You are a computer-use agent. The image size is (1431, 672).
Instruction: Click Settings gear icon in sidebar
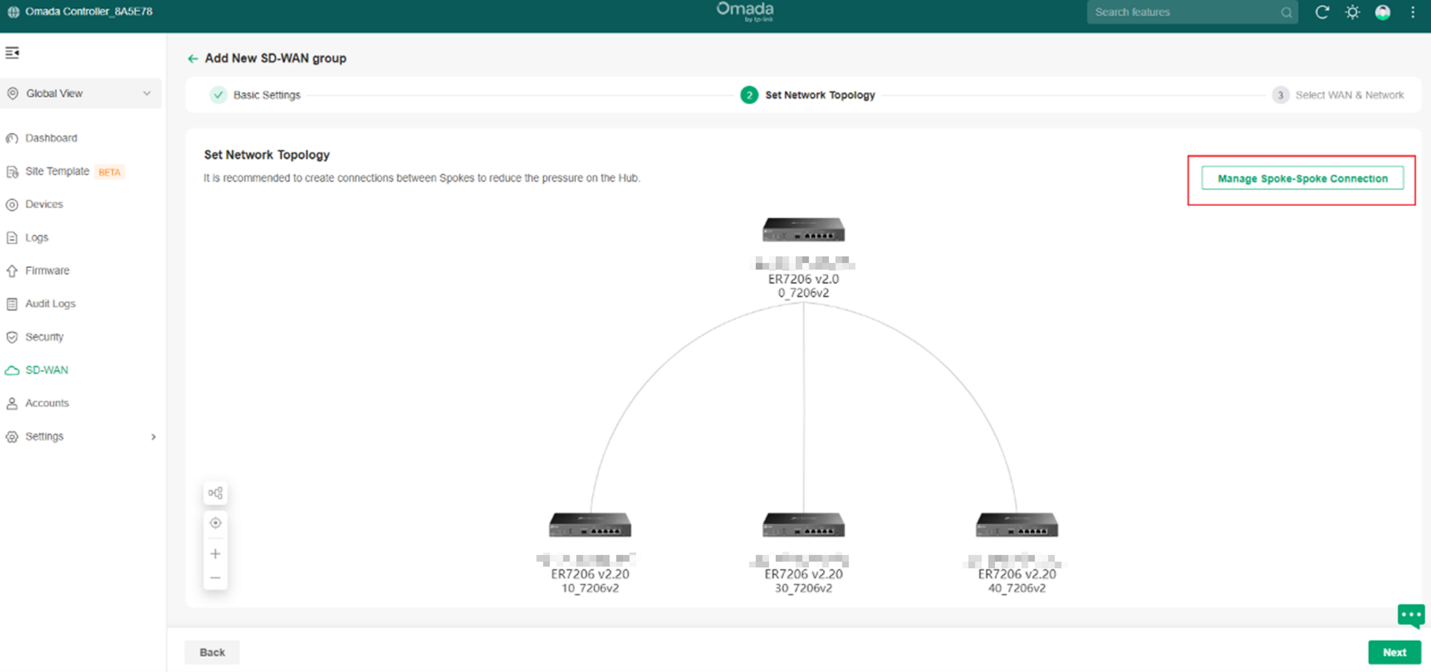point(12,437)
